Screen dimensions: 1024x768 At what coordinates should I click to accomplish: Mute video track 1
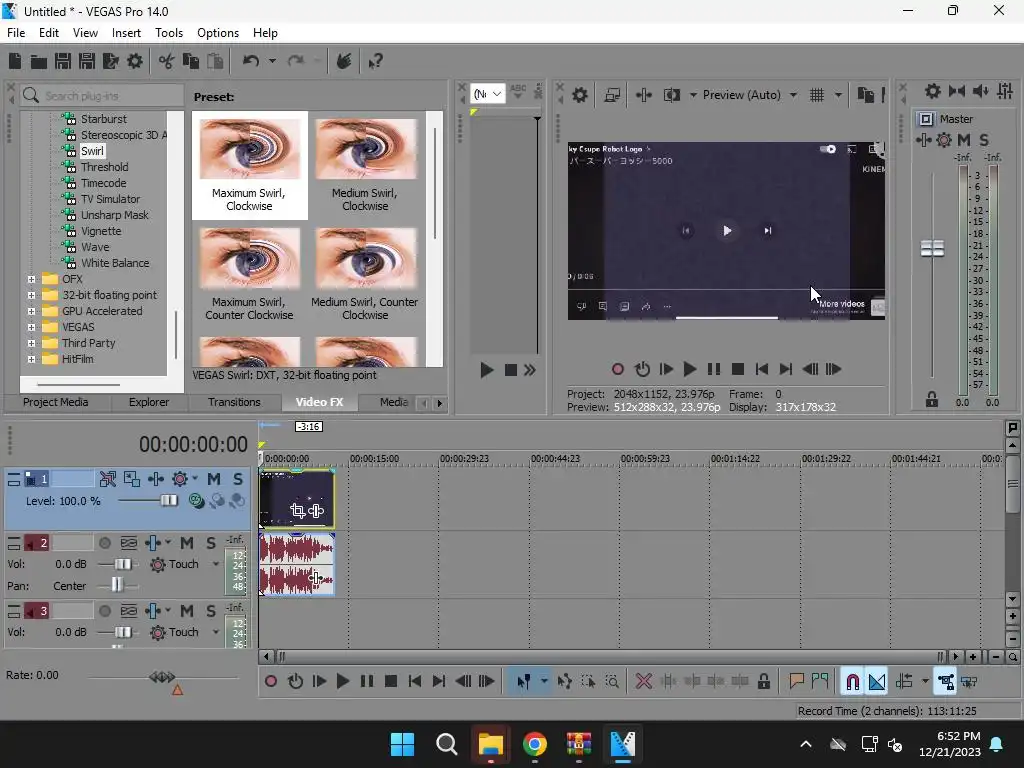pos(214,479)
